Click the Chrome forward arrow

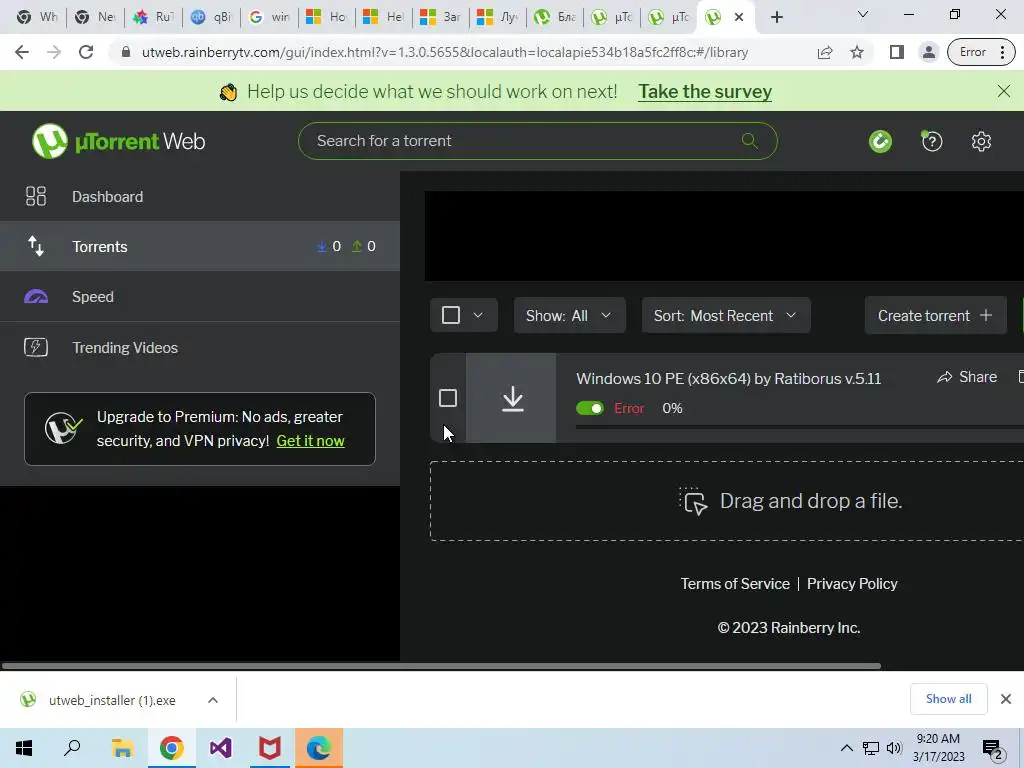54,52
